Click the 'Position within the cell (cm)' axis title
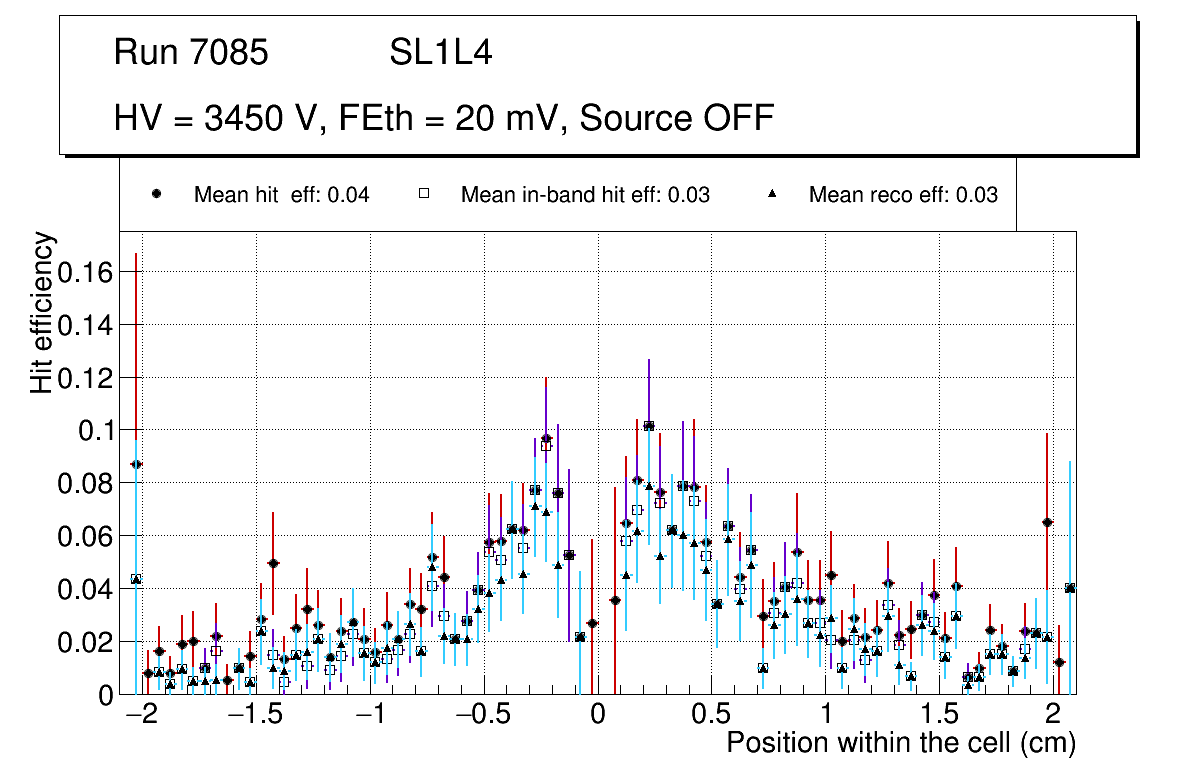This screenshot has width=1196, height=772. pos(900,743)
